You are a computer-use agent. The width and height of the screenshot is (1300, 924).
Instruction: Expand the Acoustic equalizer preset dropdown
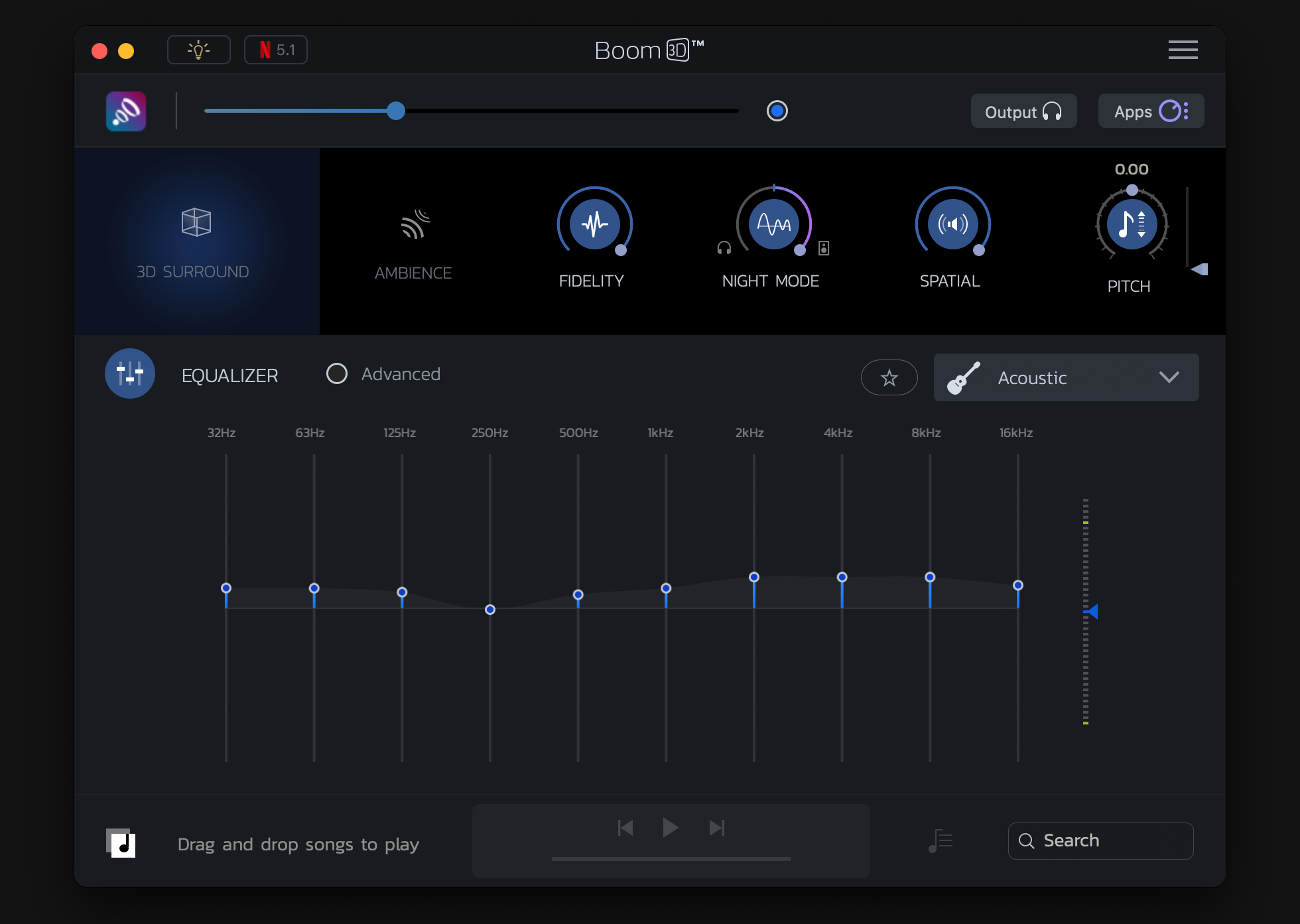(1172, 378)
